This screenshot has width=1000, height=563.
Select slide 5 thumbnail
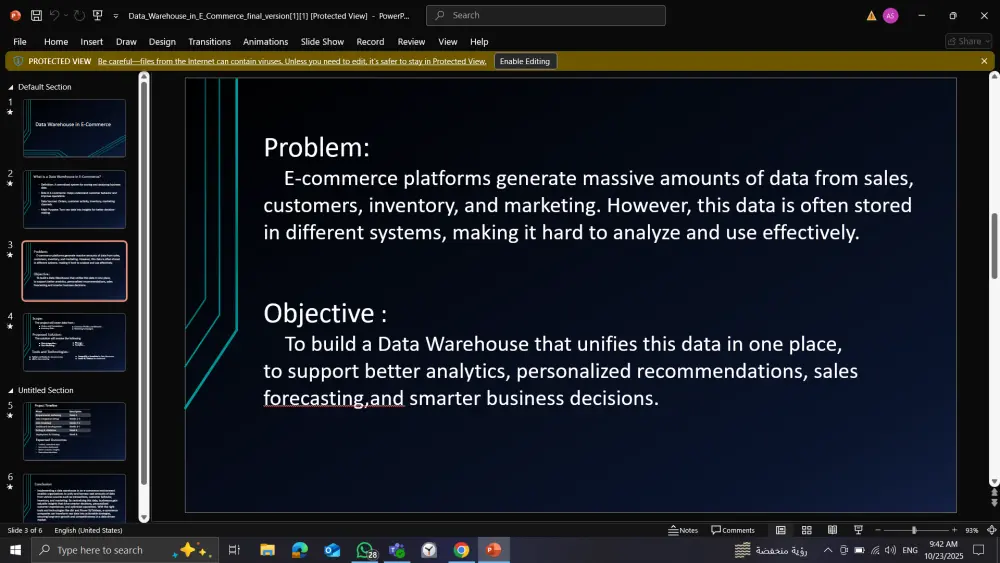tap(75, 432)
